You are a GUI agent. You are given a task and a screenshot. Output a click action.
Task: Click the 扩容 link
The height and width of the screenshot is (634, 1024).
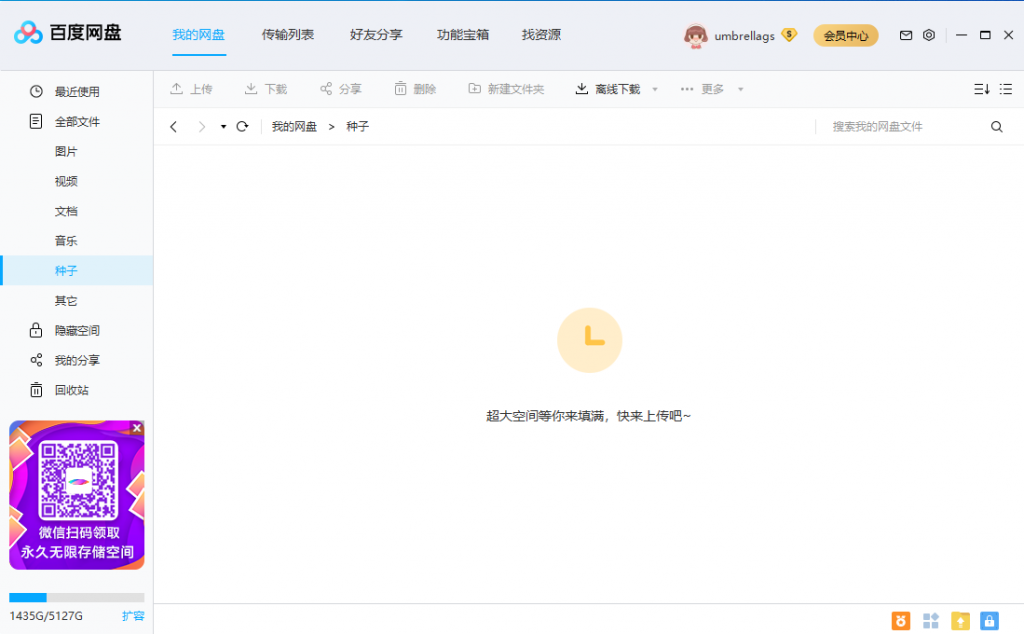[x=133, y=616]
